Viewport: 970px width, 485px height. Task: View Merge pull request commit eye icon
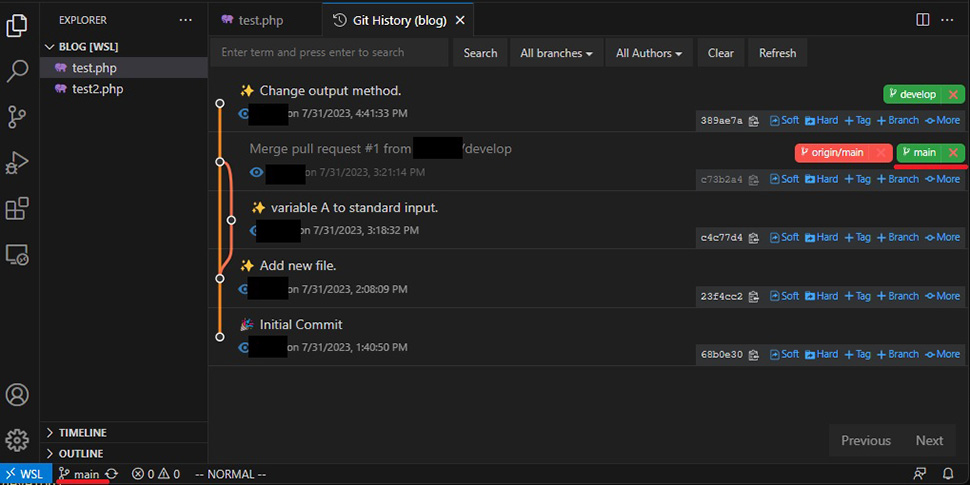256,172
